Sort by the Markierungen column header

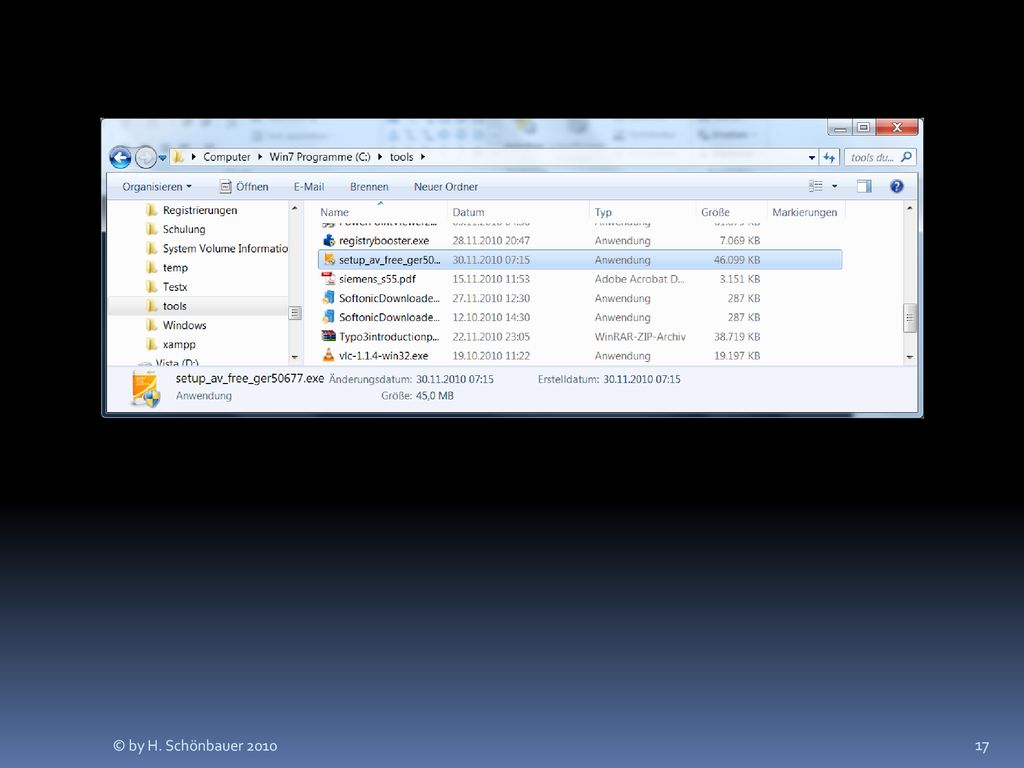(805, 212)
